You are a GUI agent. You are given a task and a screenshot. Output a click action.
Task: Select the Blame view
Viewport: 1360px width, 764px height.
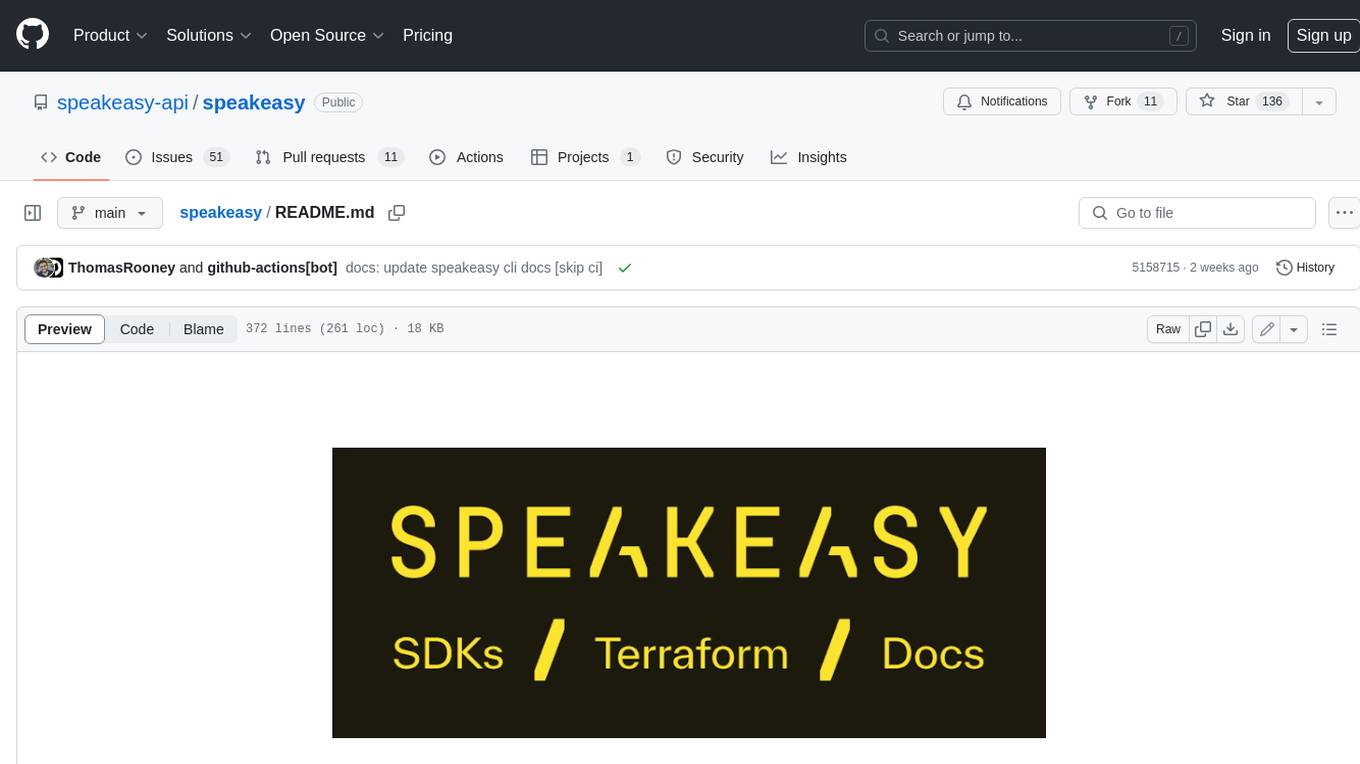[203, 329]
